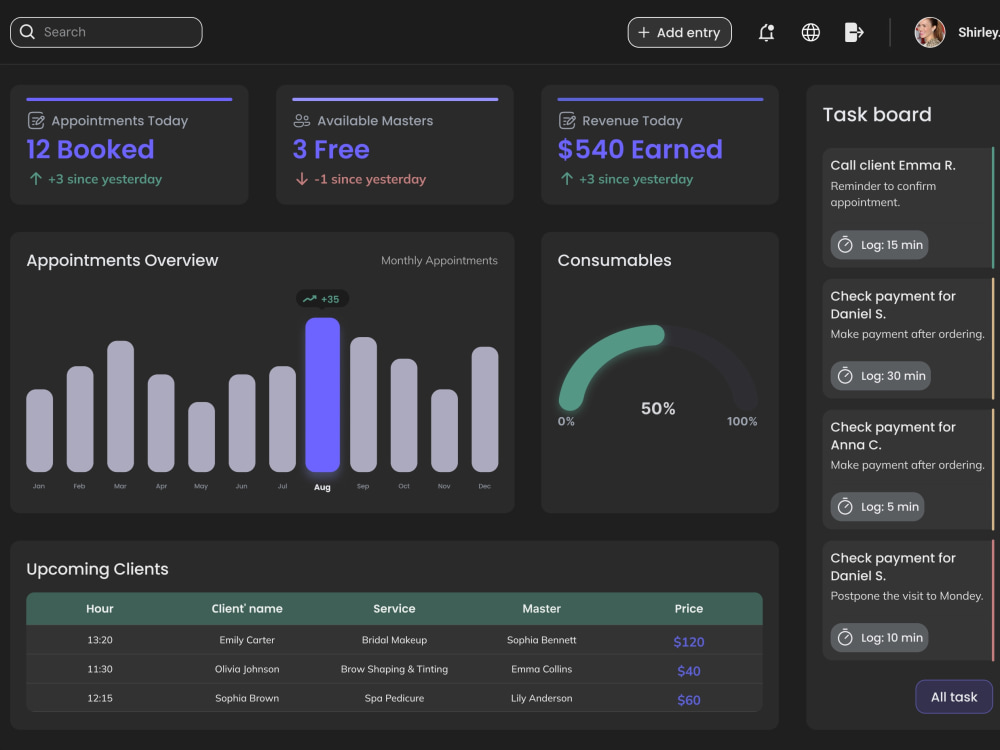
Task: Sort by the Master column header
Action: (541, 608)
